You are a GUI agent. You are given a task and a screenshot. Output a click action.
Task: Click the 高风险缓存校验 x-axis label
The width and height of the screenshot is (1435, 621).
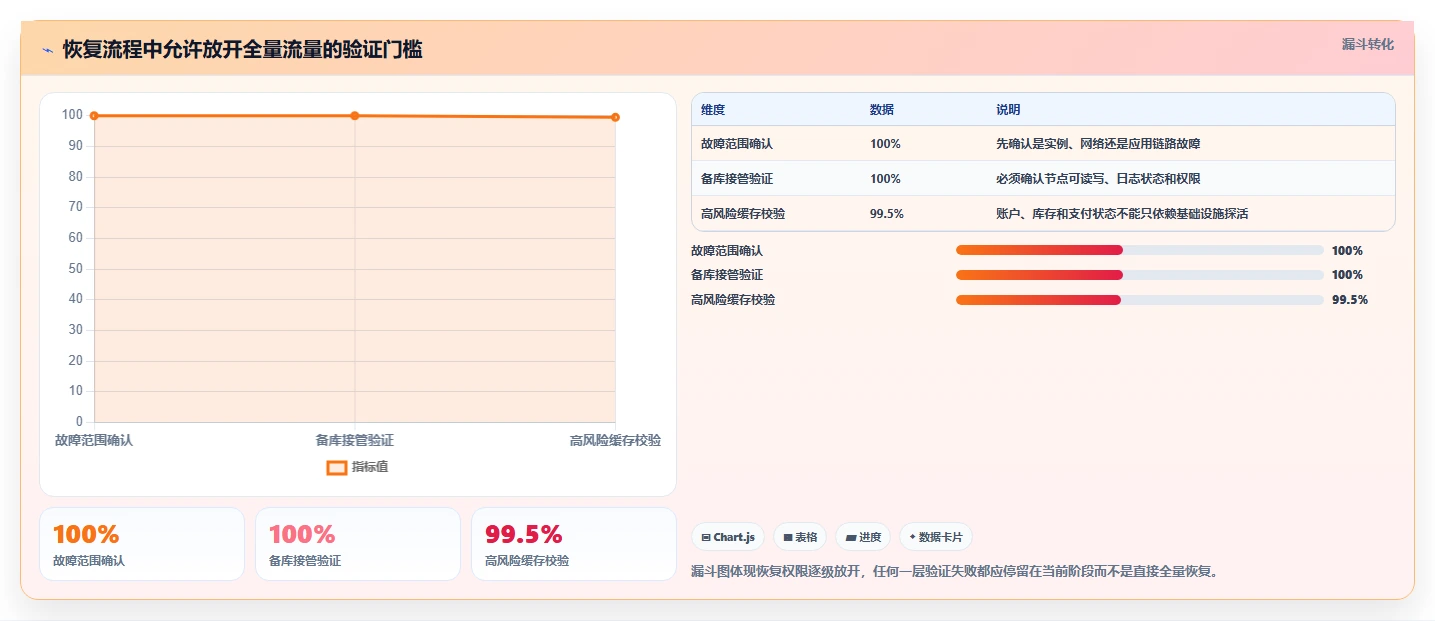point(615,440)
